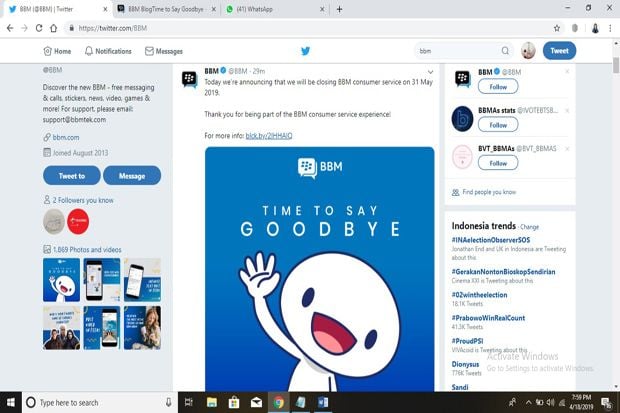
Task: Open the Windows Start menu
Action: pos(11,402)
